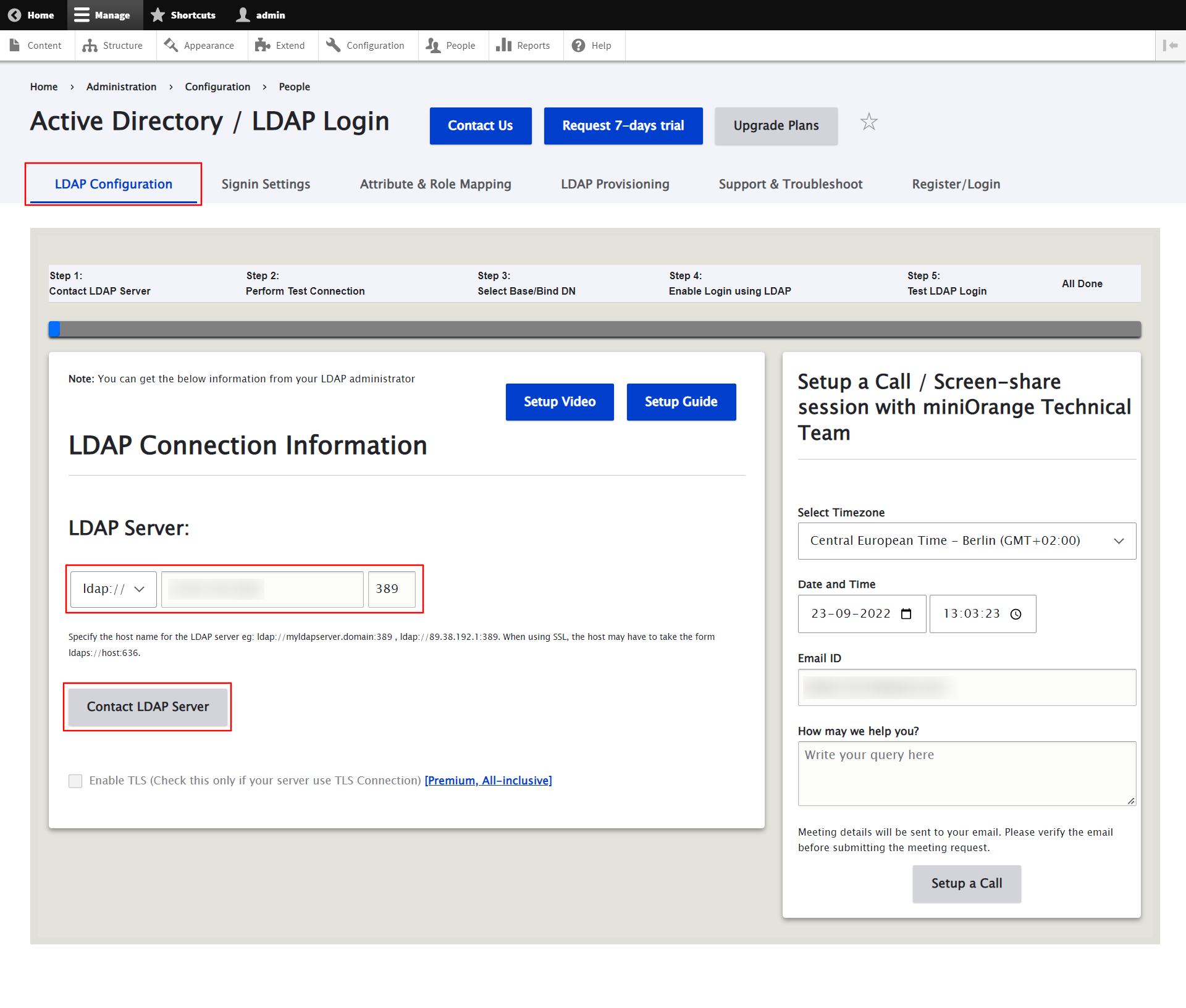Toggle Enable TLS checkbox
1186x1008 pixels.
pyautogui.click(x=75, y=781)
